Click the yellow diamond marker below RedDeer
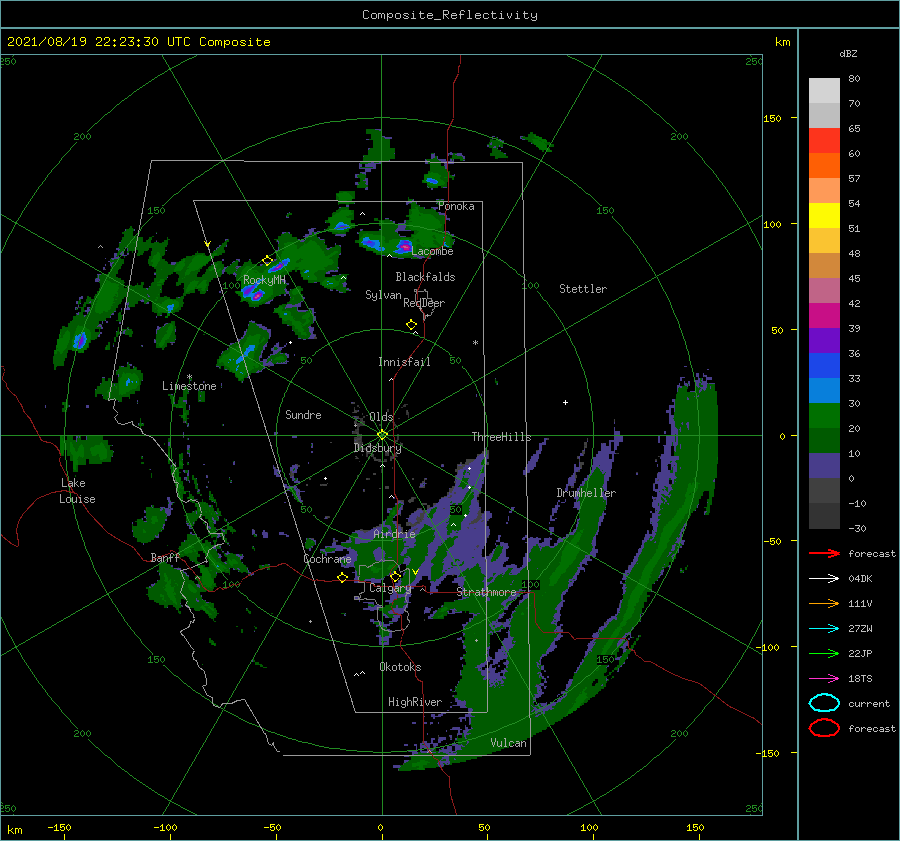This screenshot has width=900, height=841. pyautogui.click(x=412, y=325)
